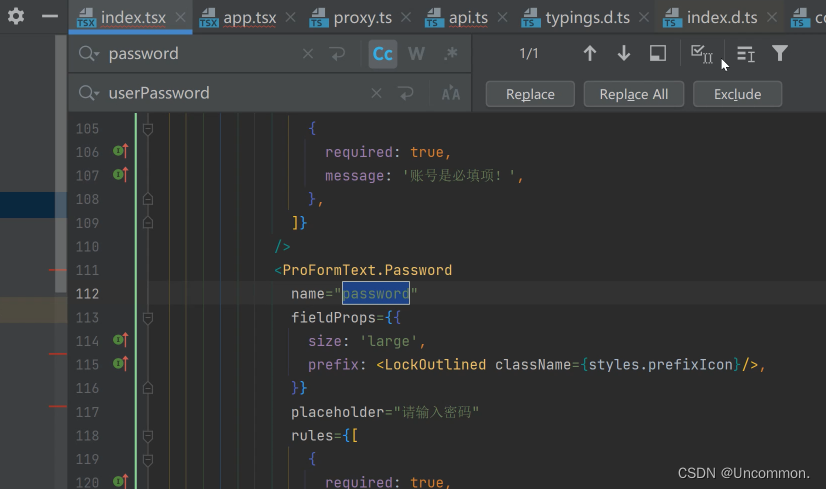The height and width of the screenshot is (489, 826).
Task: Click the left panel vertical scrollbar thumb
Action: (x=61, y=163)
